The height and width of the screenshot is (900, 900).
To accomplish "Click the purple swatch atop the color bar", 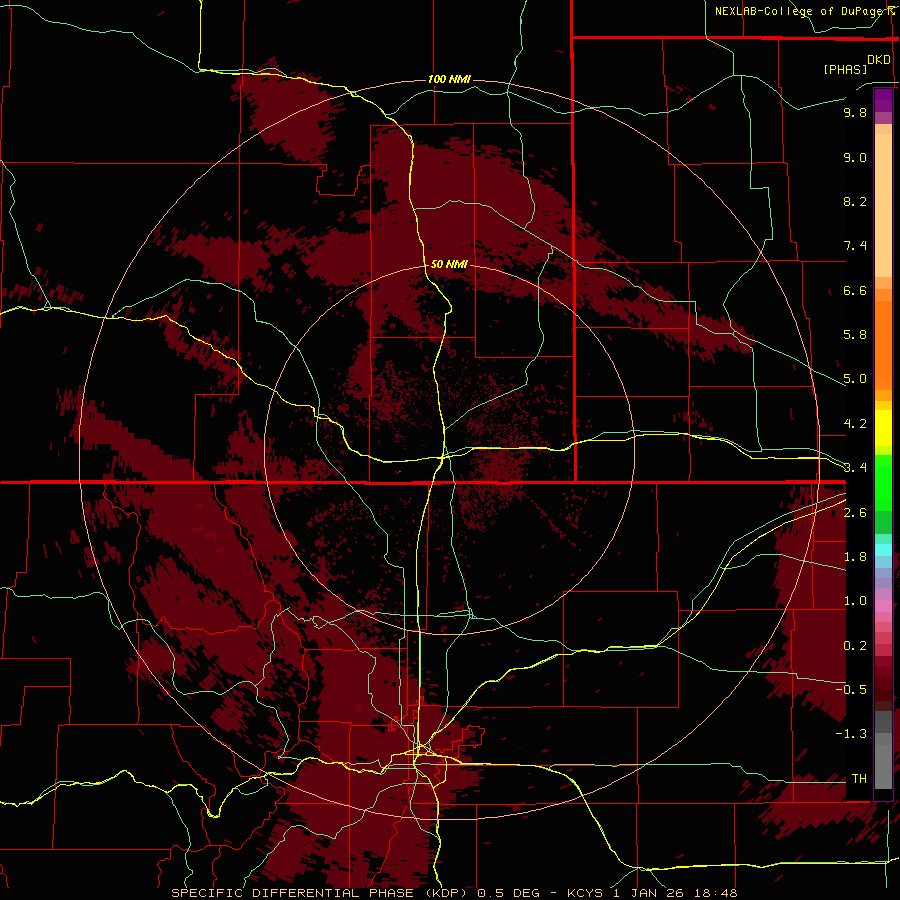I will 883,100.
